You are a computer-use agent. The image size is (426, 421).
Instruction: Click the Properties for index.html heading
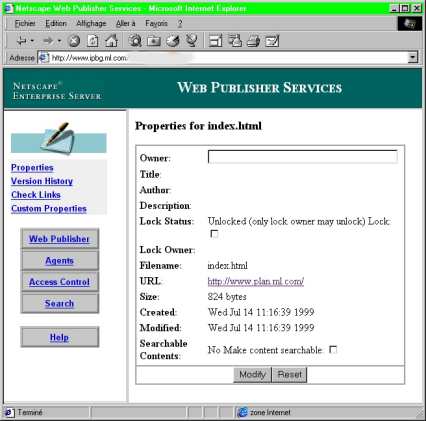[x=198, y=126]
